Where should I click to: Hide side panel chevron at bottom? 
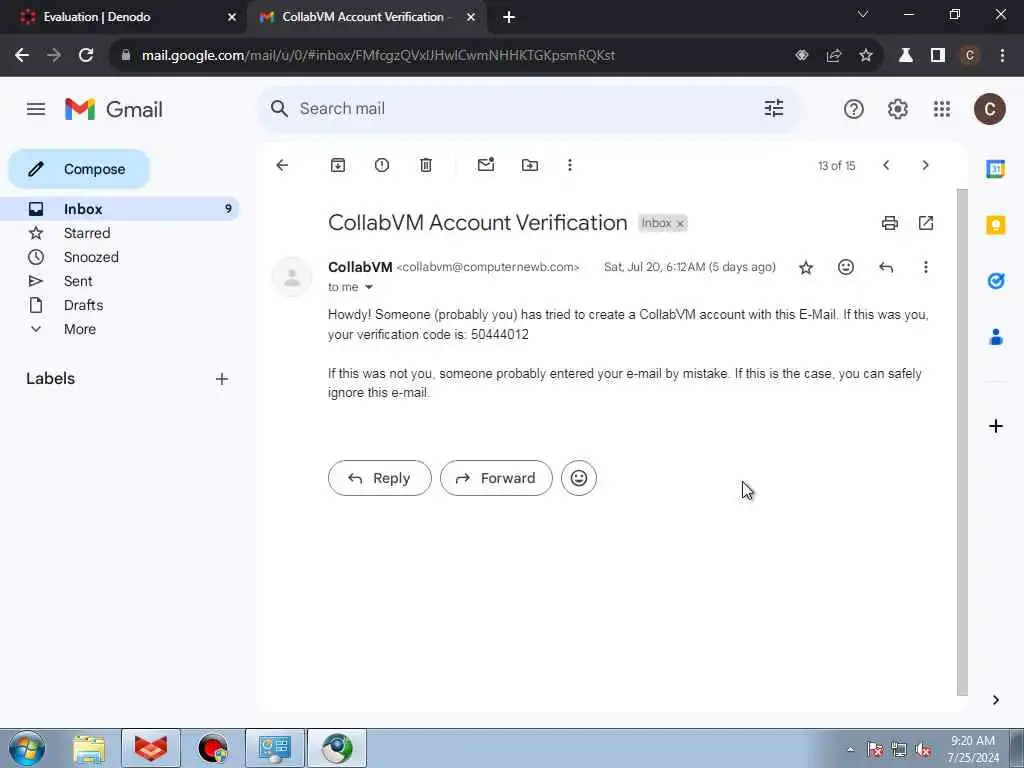pyautogui.click(x=995, y=700)
